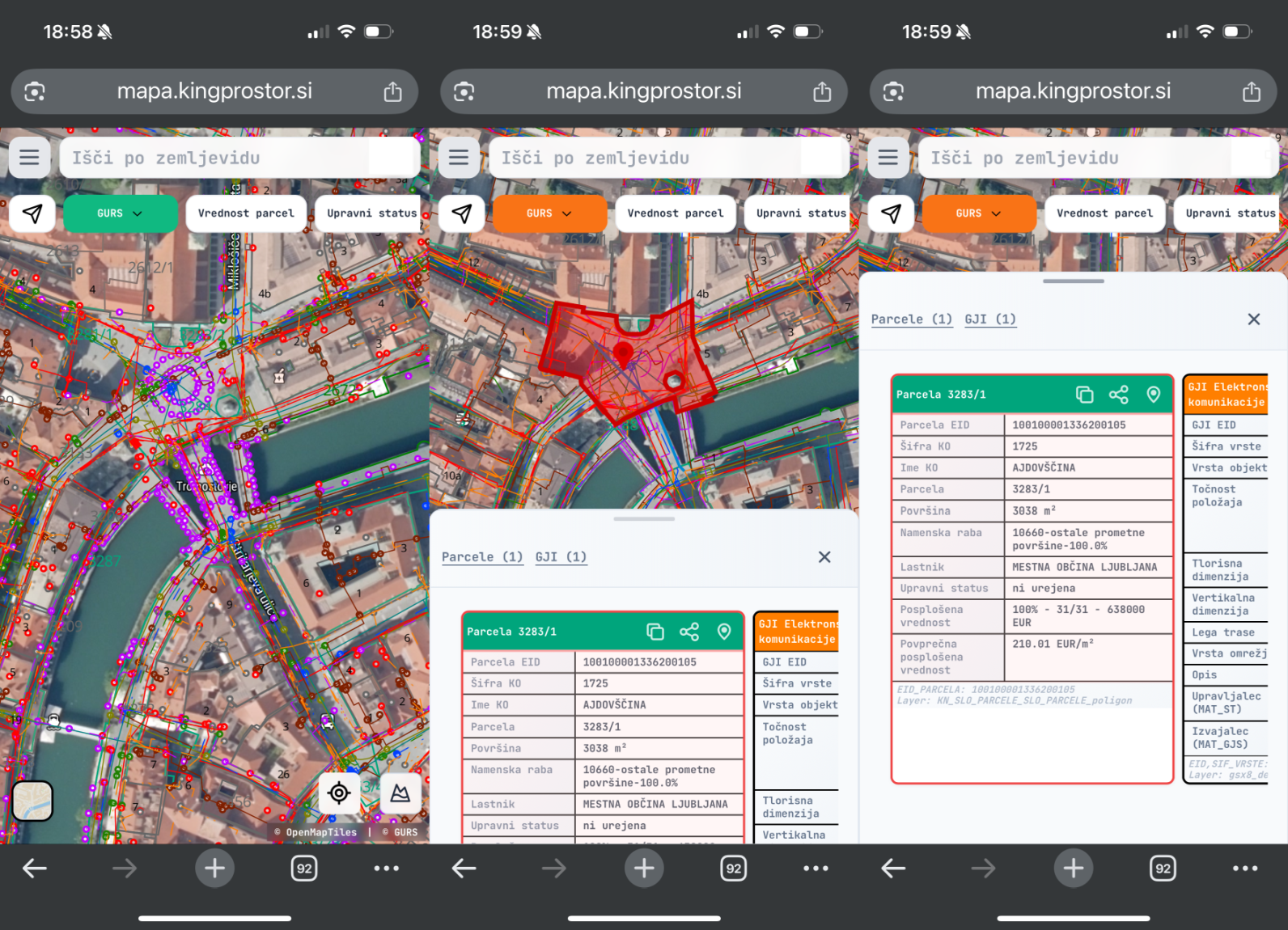Tap the location pin icon in the right parcel card
Image resolution: width=1288 pixels, height=930 pixels.
[1154, 395]
